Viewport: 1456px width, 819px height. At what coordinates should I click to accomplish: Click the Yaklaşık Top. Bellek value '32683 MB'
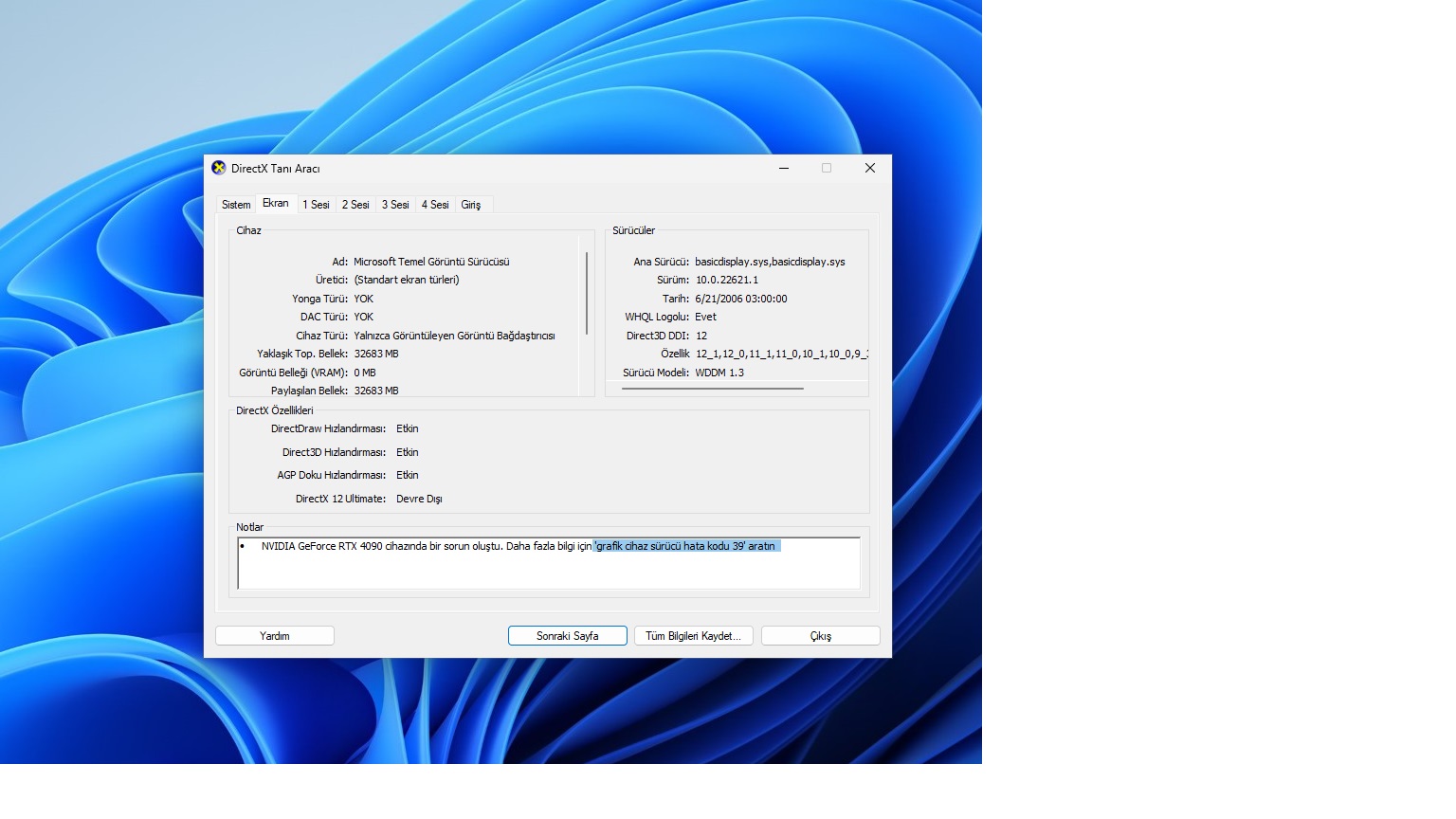[x=376, y=354]
